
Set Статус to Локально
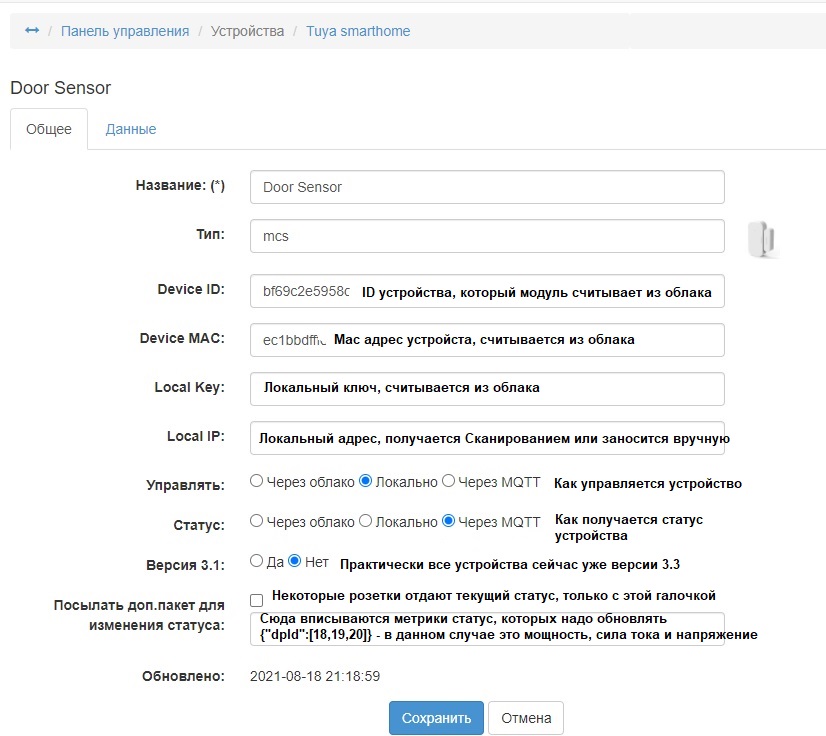tap(366, 521)
